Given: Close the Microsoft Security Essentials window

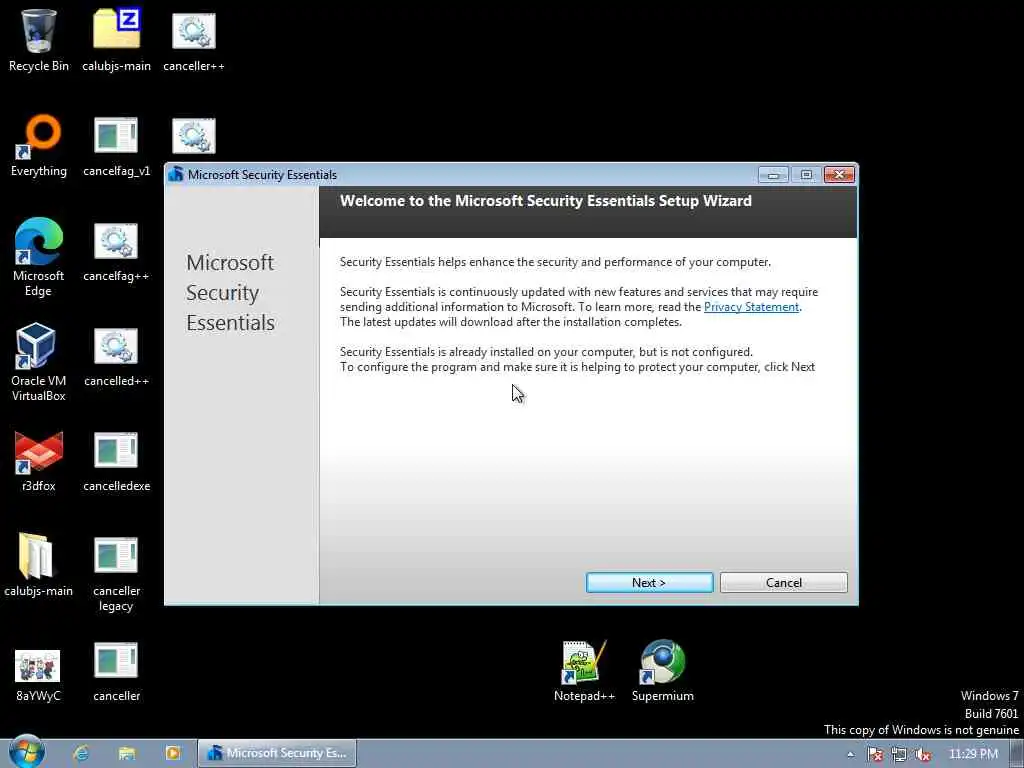Looking at the screenshot, I should pos(839,174).
